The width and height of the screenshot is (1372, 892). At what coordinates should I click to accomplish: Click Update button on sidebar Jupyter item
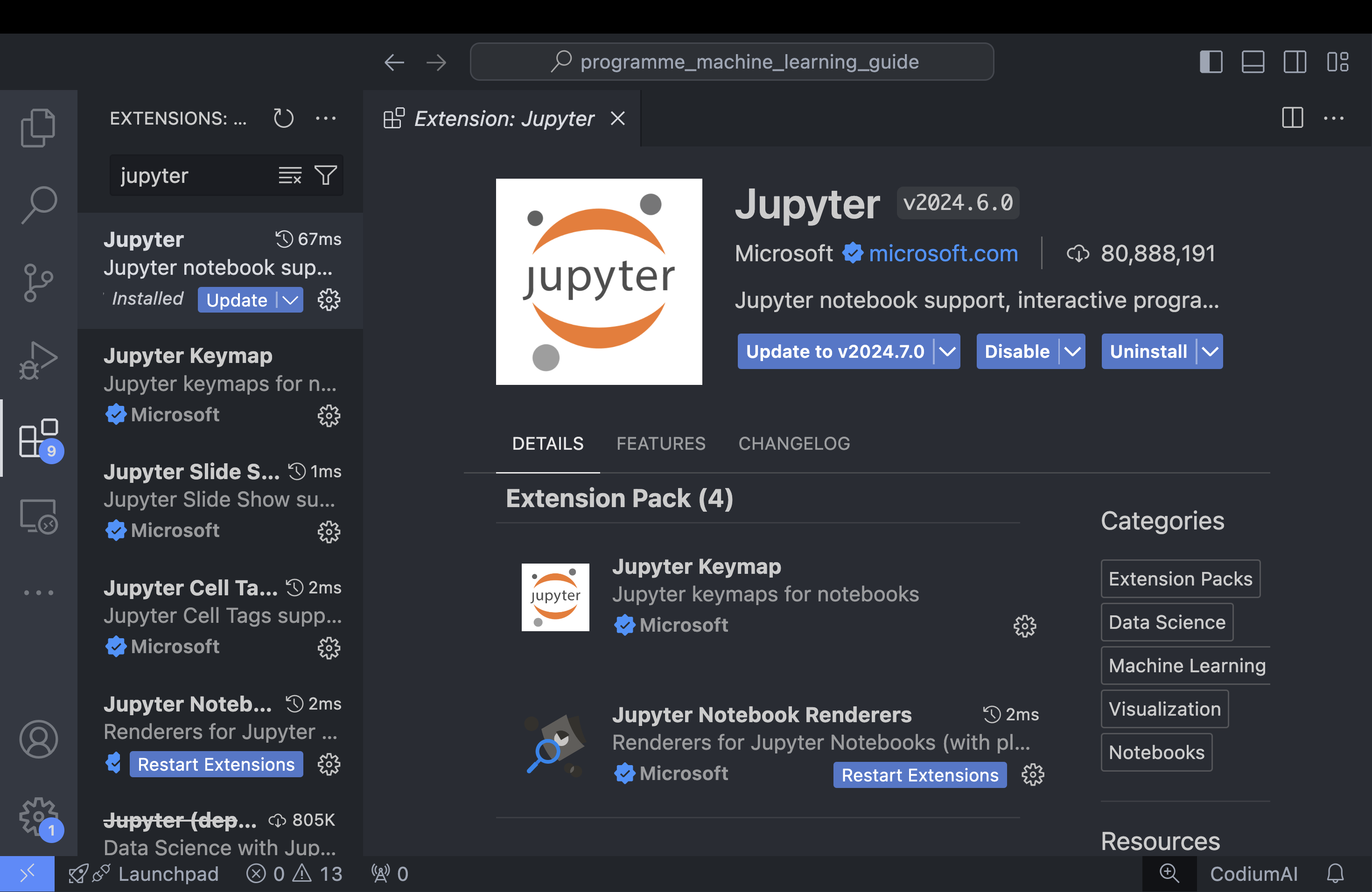[x=237, y=300]
